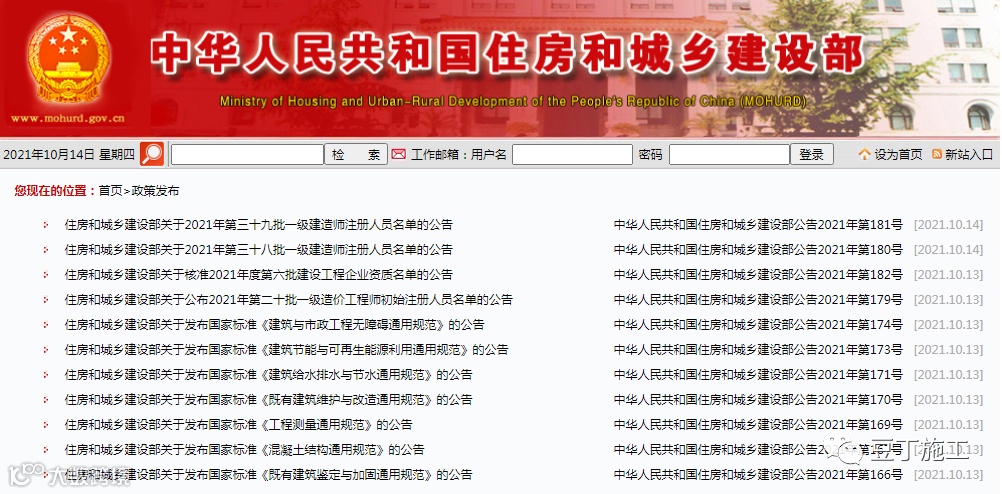The width and height of the screenshot is (1002, 494).
Task: Open the 建筑节能与可再生能源利用通用规范 notice
Action: 286,350
